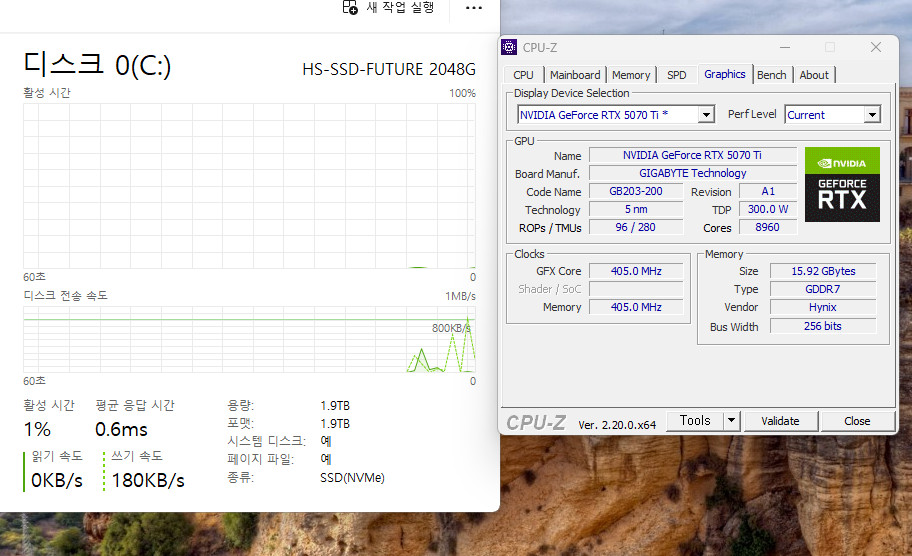Image resolution: width=912 pixels, height=556 pixels.
Task: Open the three-dot more options menu in Task Manager
Action: (x=473, y=8)
